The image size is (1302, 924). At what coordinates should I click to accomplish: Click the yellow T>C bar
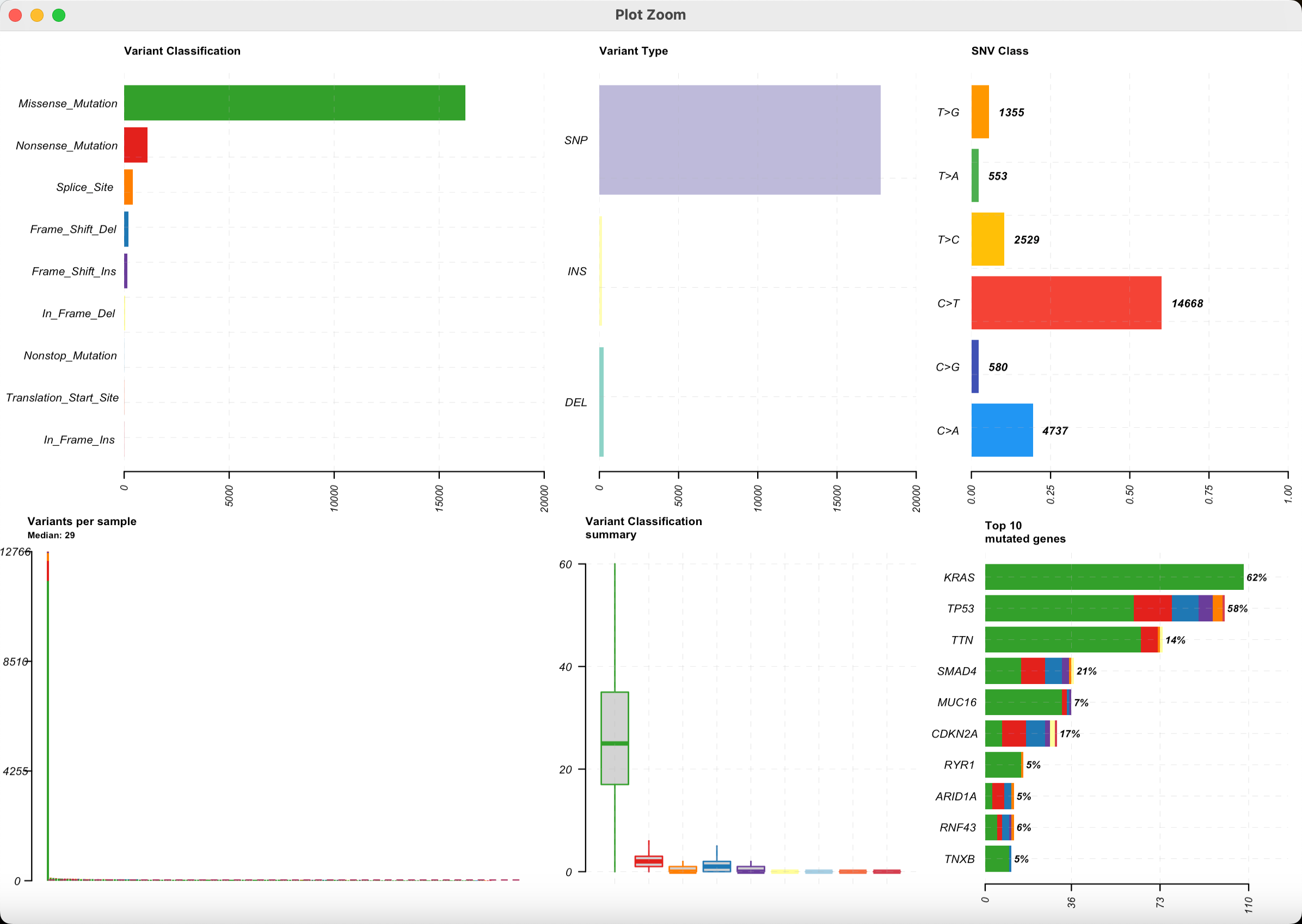pos(987,239)
